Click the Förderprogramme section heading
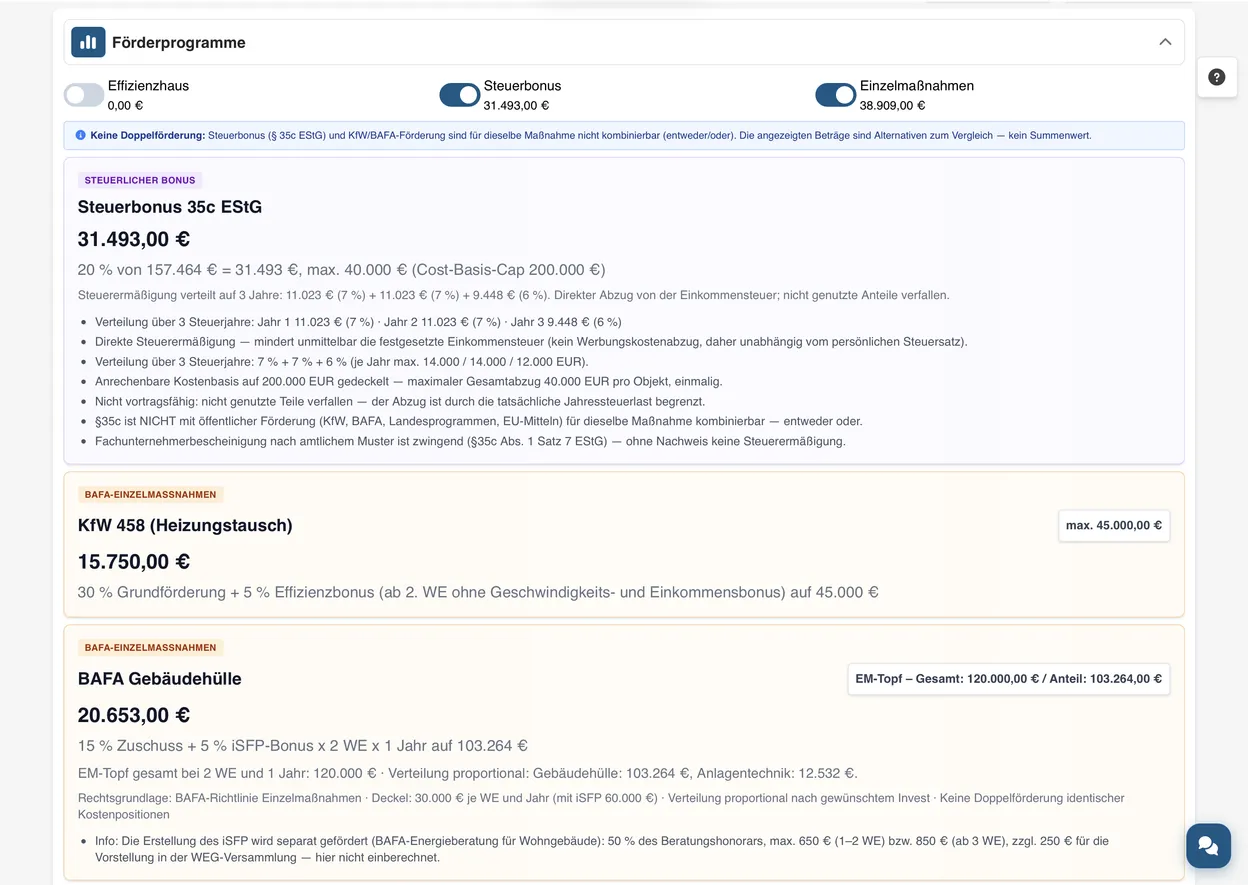This screenshot has height=885, width=1248. [x=179, y=43]
